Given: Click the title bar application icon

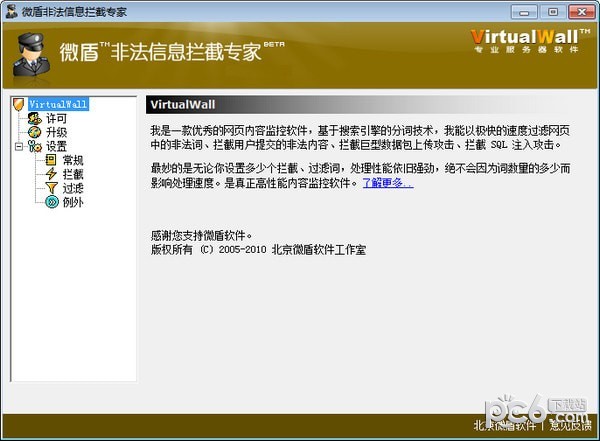Looking at the screenshot, I should [11, 11].
